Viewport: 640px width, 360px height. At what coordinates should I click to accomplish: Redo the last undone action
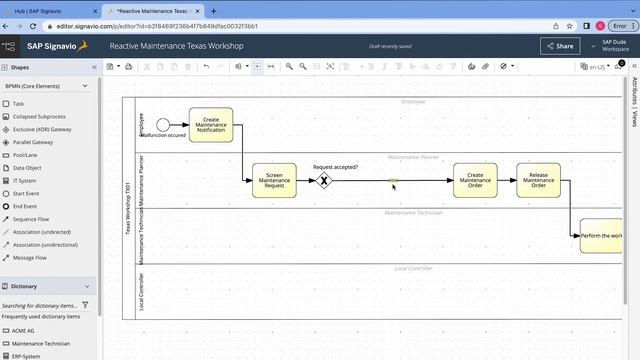click(220, 67)
